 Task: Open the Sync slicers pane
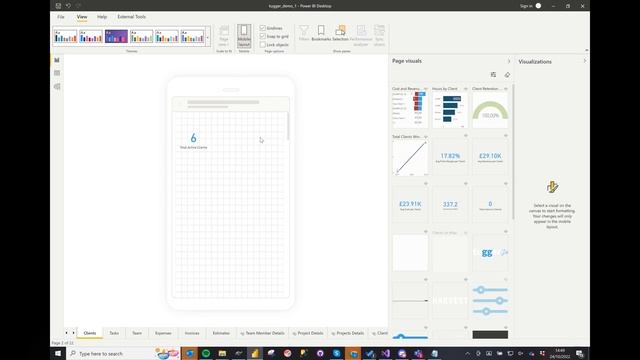pos(379,36)
